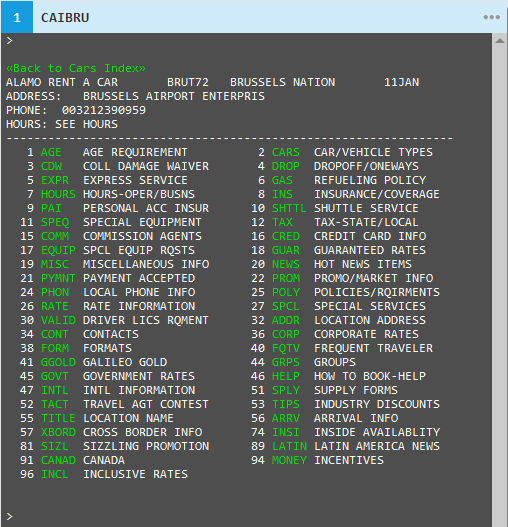Open CARS vehicle types link
Screen dimensions: 508x527
(285, 152)
